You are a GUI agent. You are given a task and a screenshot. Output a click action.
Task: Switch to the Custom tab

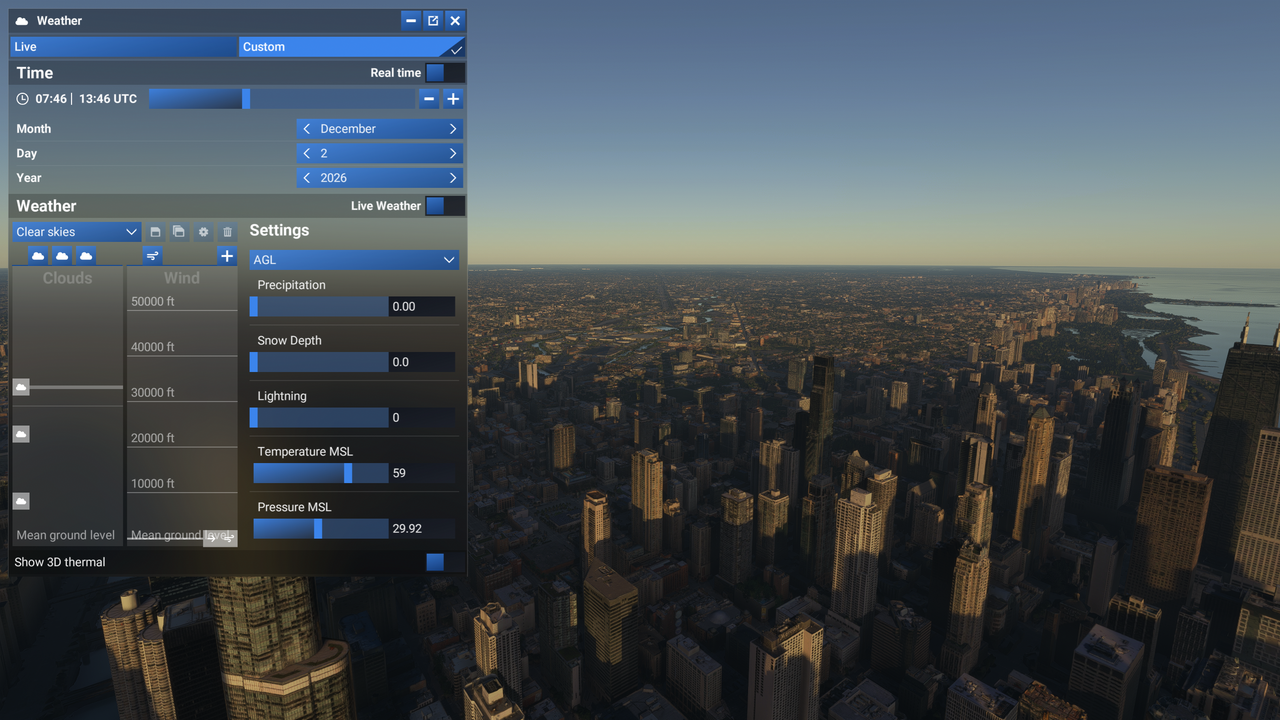pyautogui.click(x=352, y=47)
